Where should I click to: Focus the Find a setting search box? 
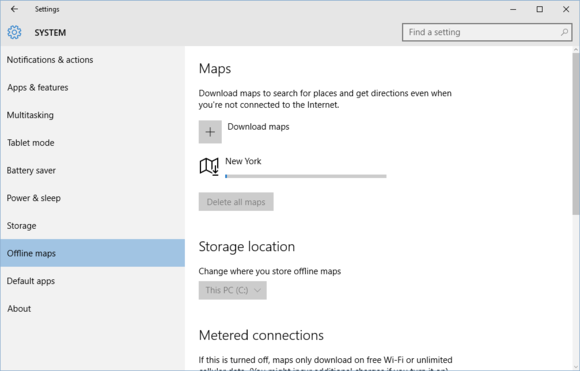click(487, 32)
